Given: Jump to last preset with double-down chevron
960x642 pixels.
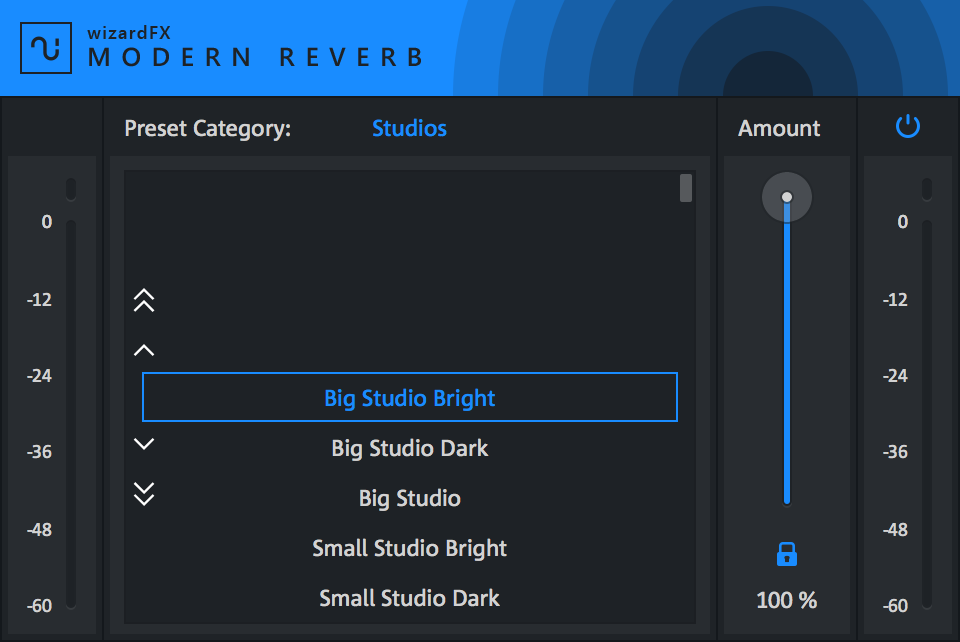Looking at the screenshot, I should tap(144, 494).
